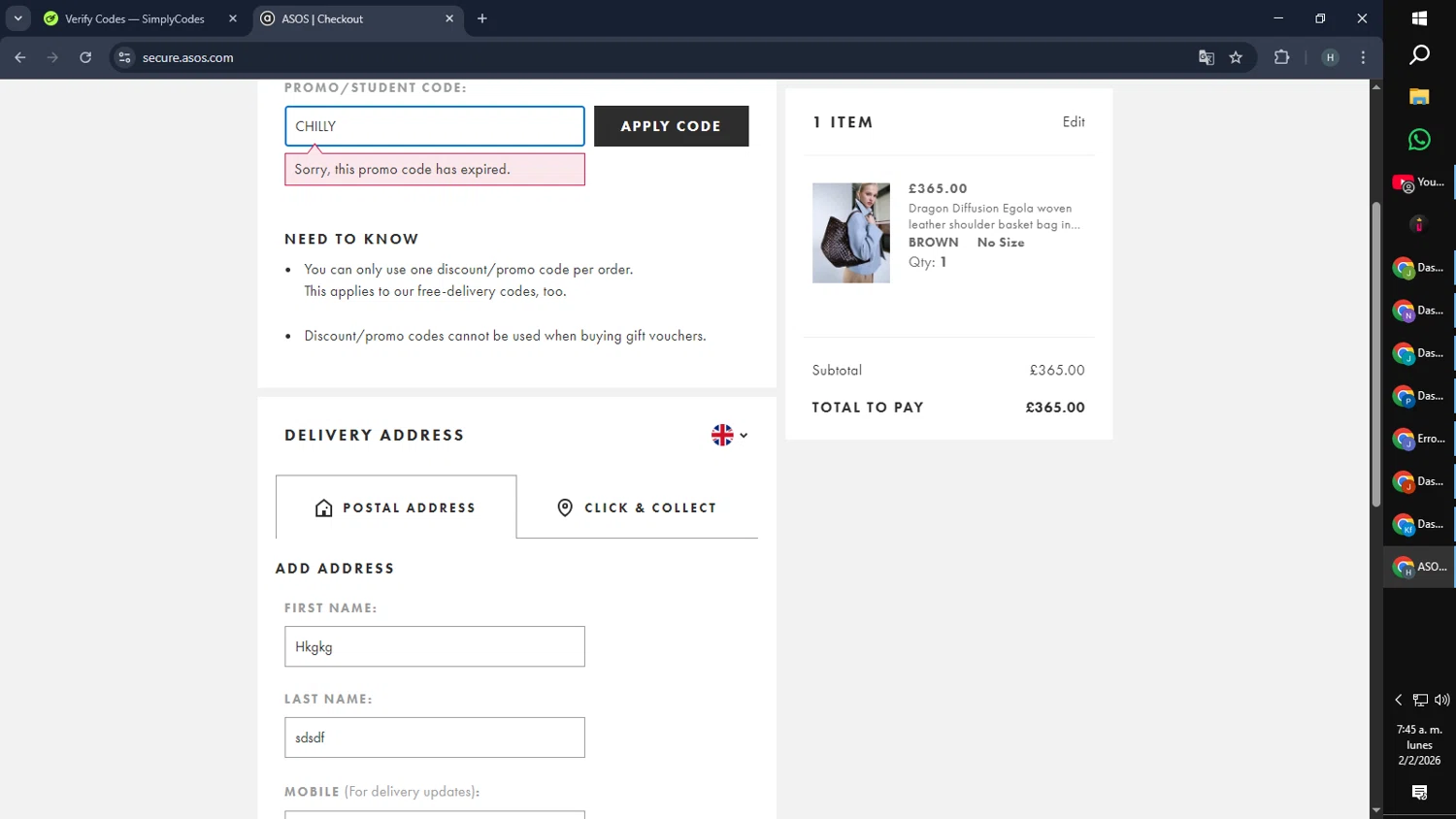Open the Dragon Diffusion bag thumbnail
Viewport: 1456px width, 819px height.
pos(851,233)
